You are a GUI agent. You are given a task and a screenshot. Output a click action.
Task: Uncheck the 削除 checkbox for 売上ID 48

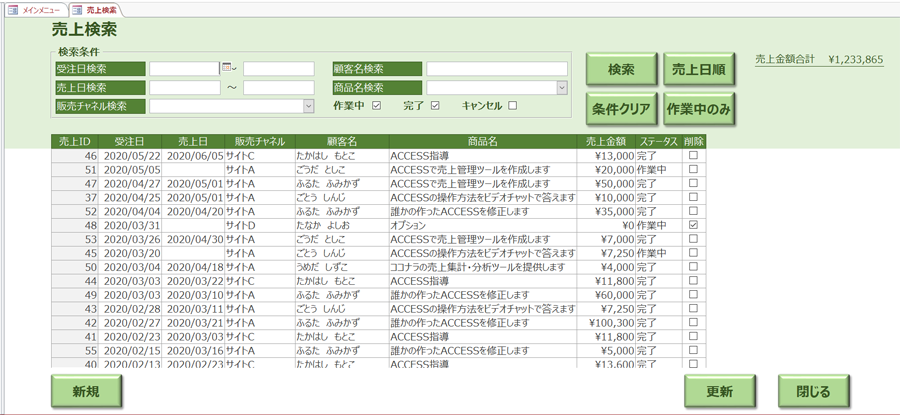point(693,226)
